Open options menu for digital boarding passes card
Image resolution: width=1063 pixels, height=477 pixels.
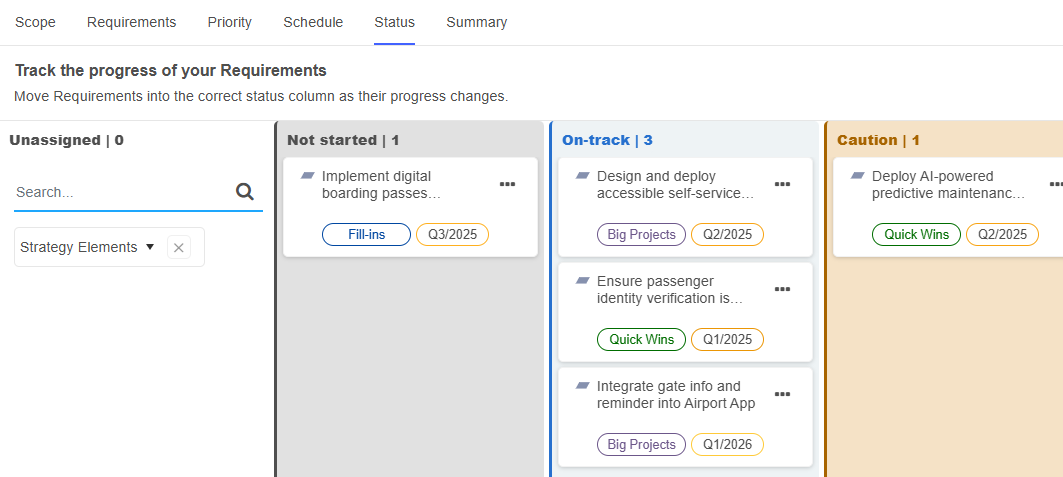pyautogui.click(x=508, y=184)
